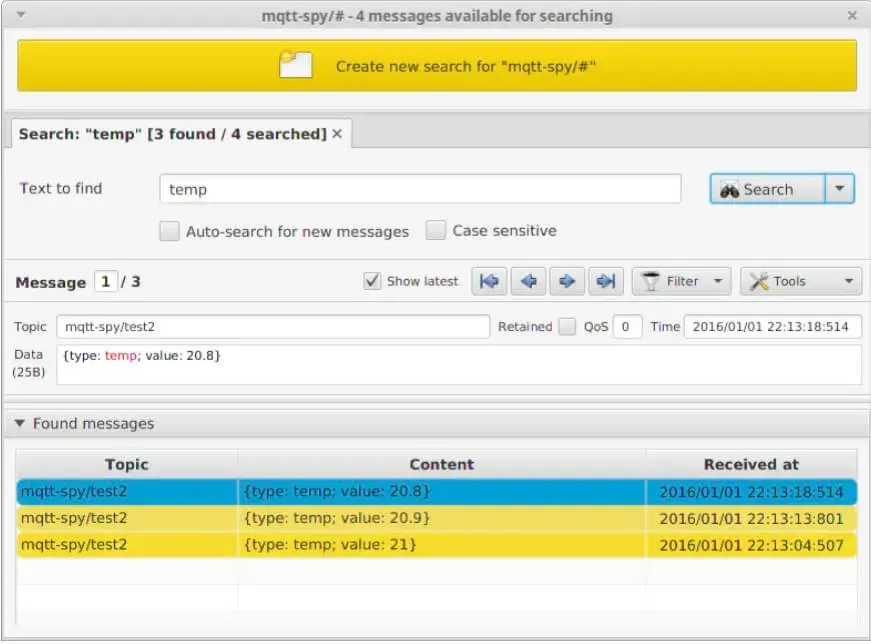Click the binoculars Search button

click(768, 189)
